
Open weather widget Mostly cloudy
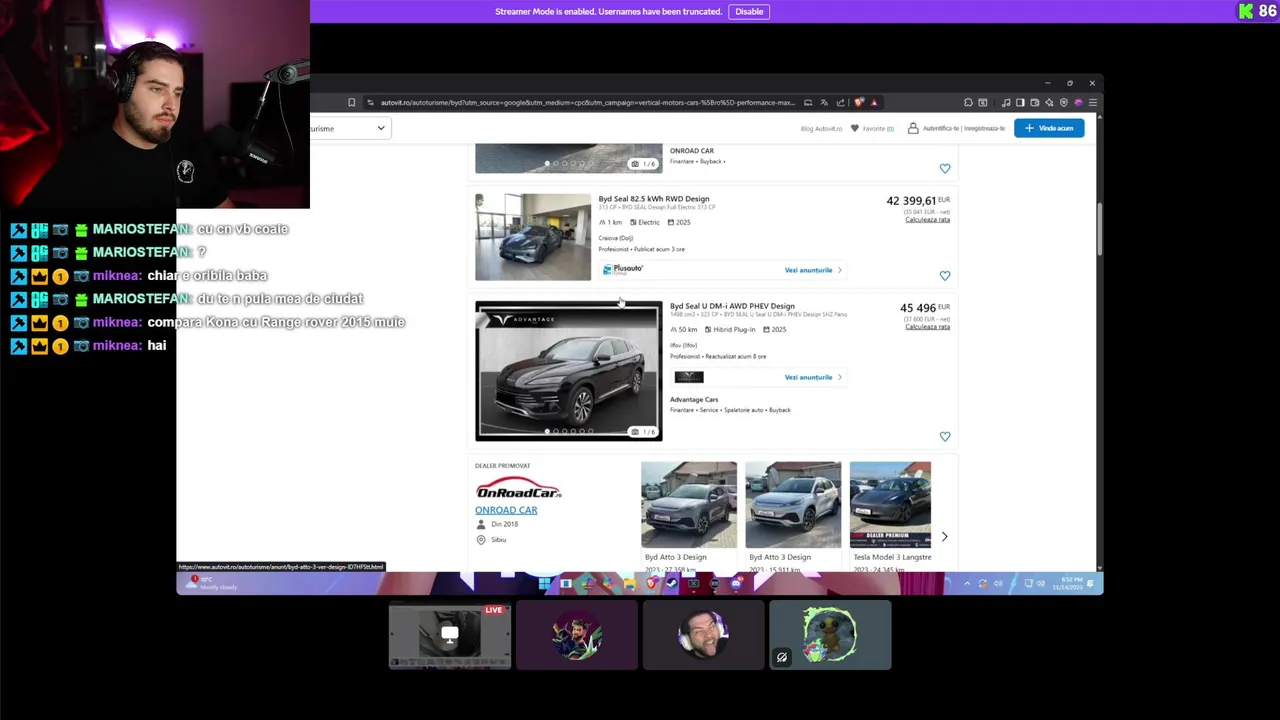(212, 583)
